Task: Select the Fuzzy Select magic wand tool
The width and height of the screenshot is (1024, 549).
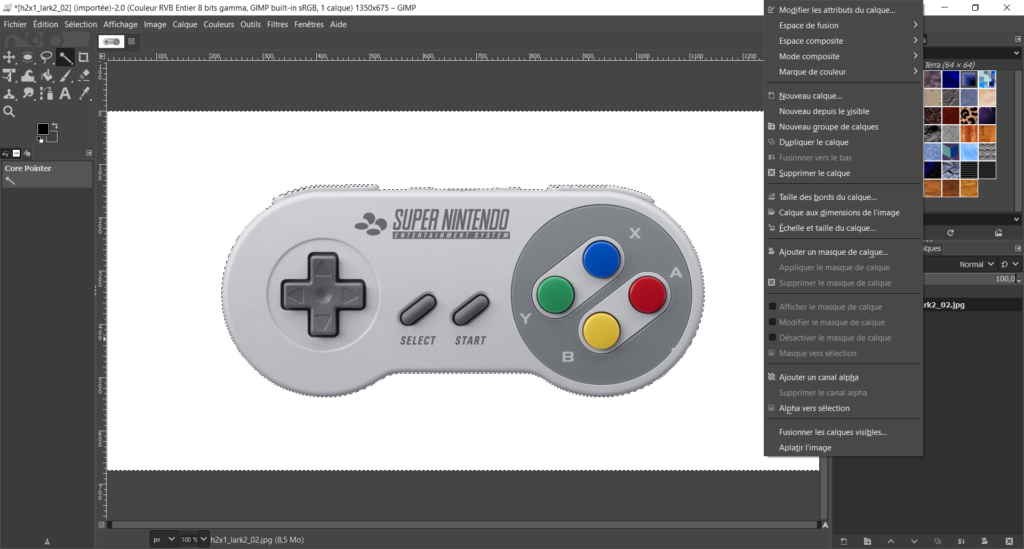Action: click(65, 57)
